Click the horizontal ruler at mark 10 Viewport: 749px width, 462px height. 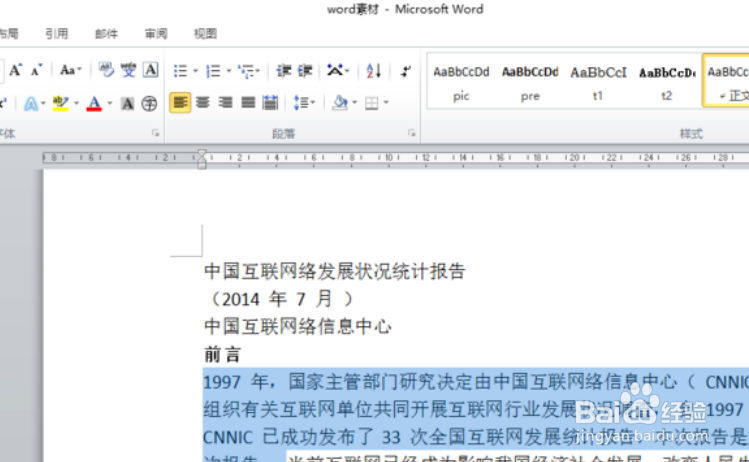tap(388, 157)
